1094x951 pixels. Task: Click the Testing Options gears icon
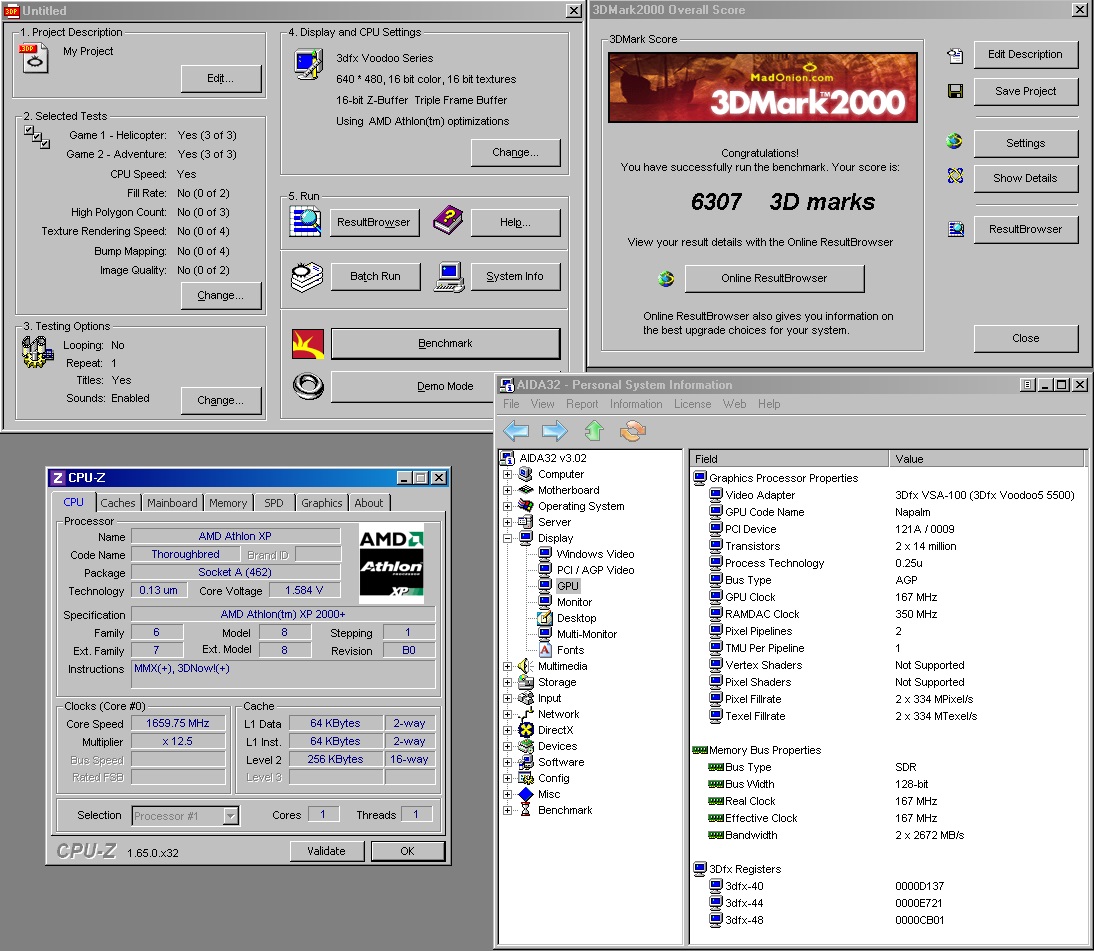point(37,352)
